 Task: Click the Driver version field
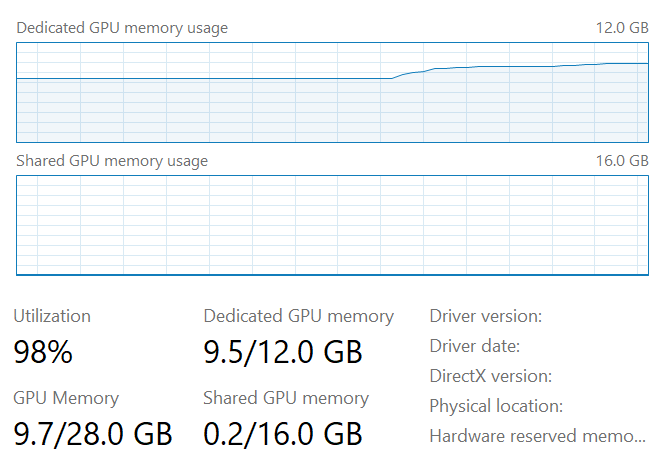pos(485,316)
